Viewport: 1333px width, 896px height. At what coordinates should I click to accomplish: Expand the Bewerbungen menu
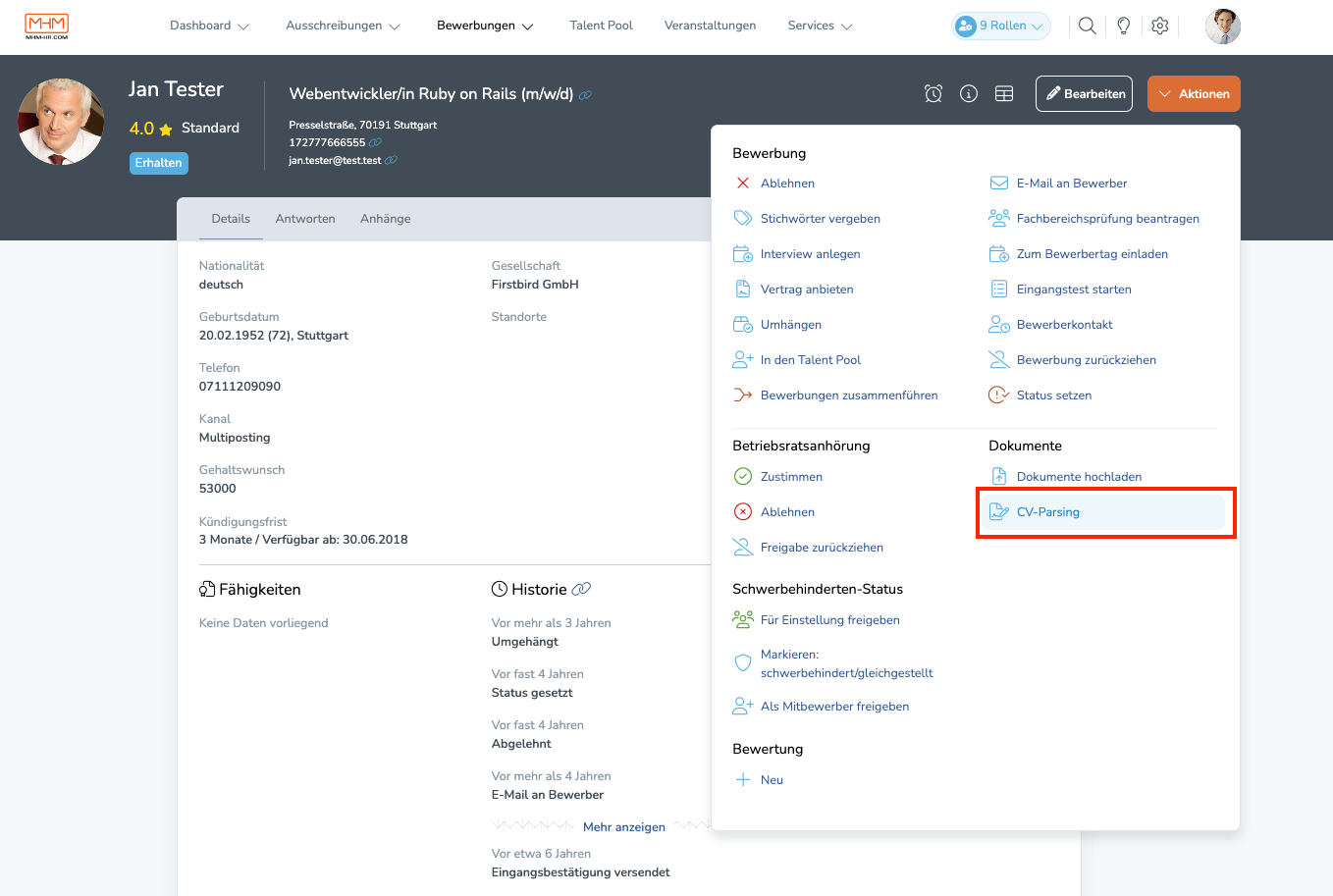pyautogui.click(x=485, y=26)
